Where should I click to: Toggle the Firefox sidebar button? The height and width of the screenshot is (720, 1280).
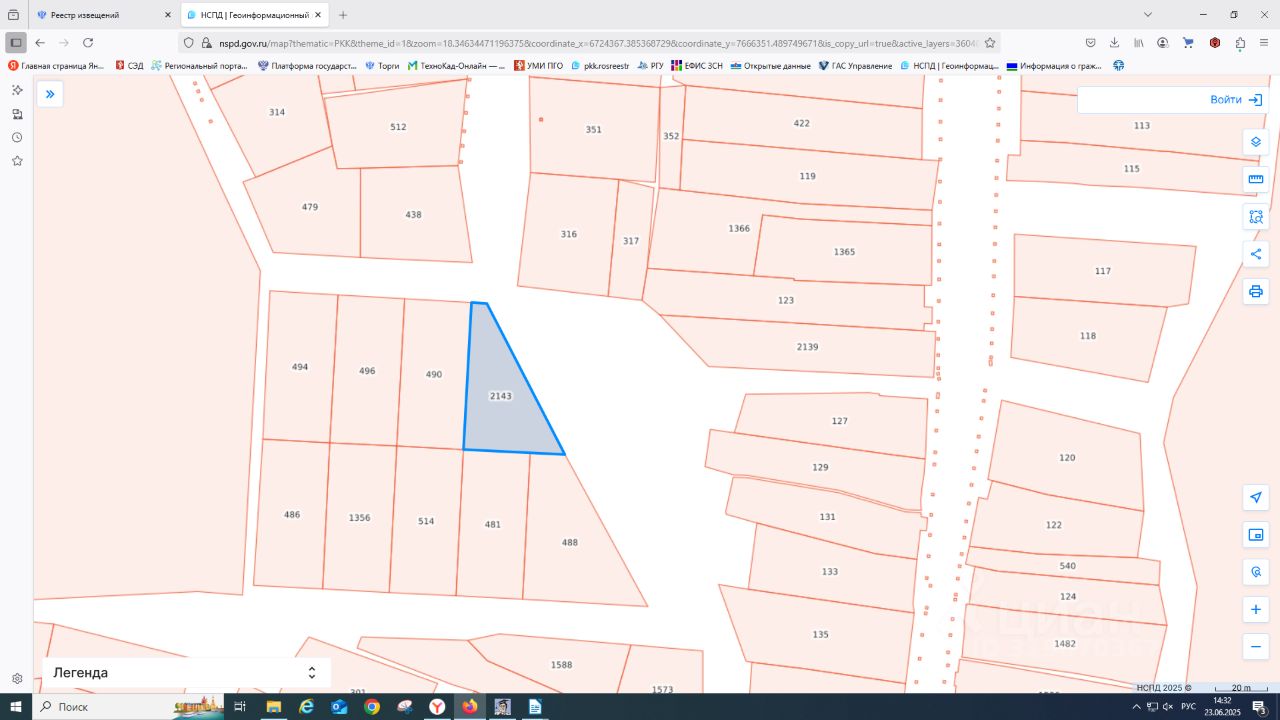(x=16, y=43)
